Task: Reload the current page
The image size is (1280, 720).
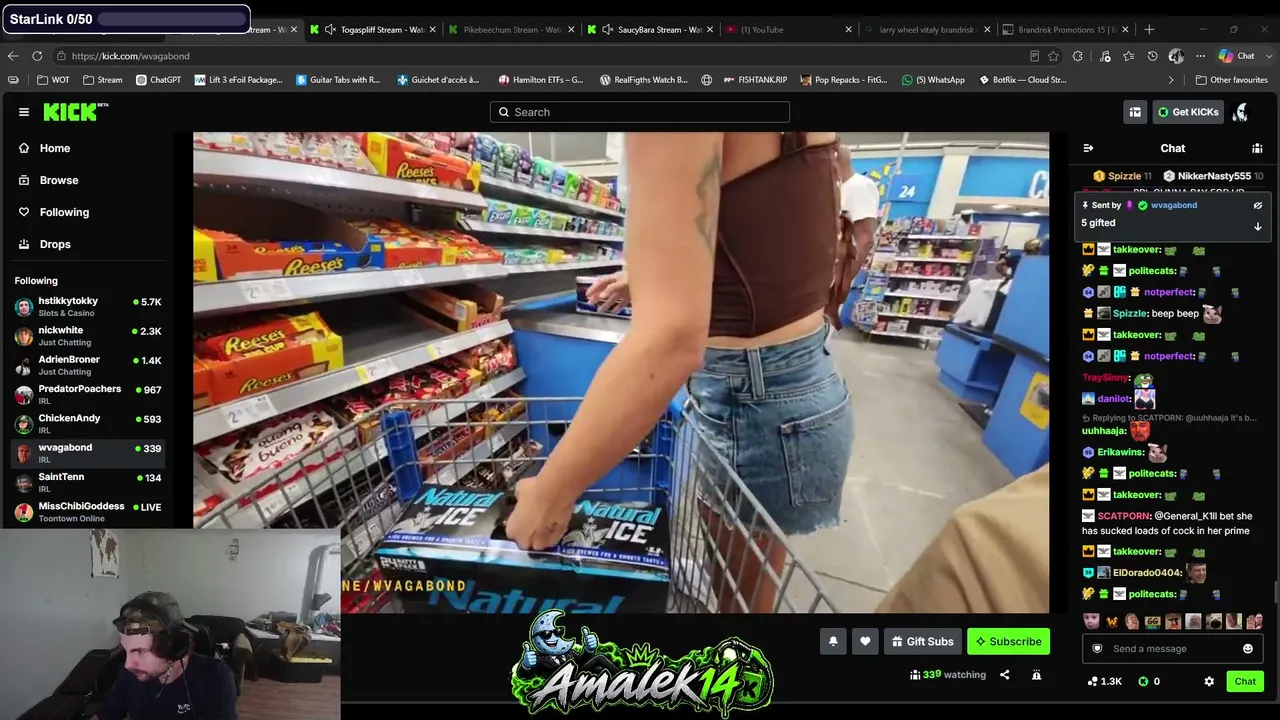Action: click(37, 56)
